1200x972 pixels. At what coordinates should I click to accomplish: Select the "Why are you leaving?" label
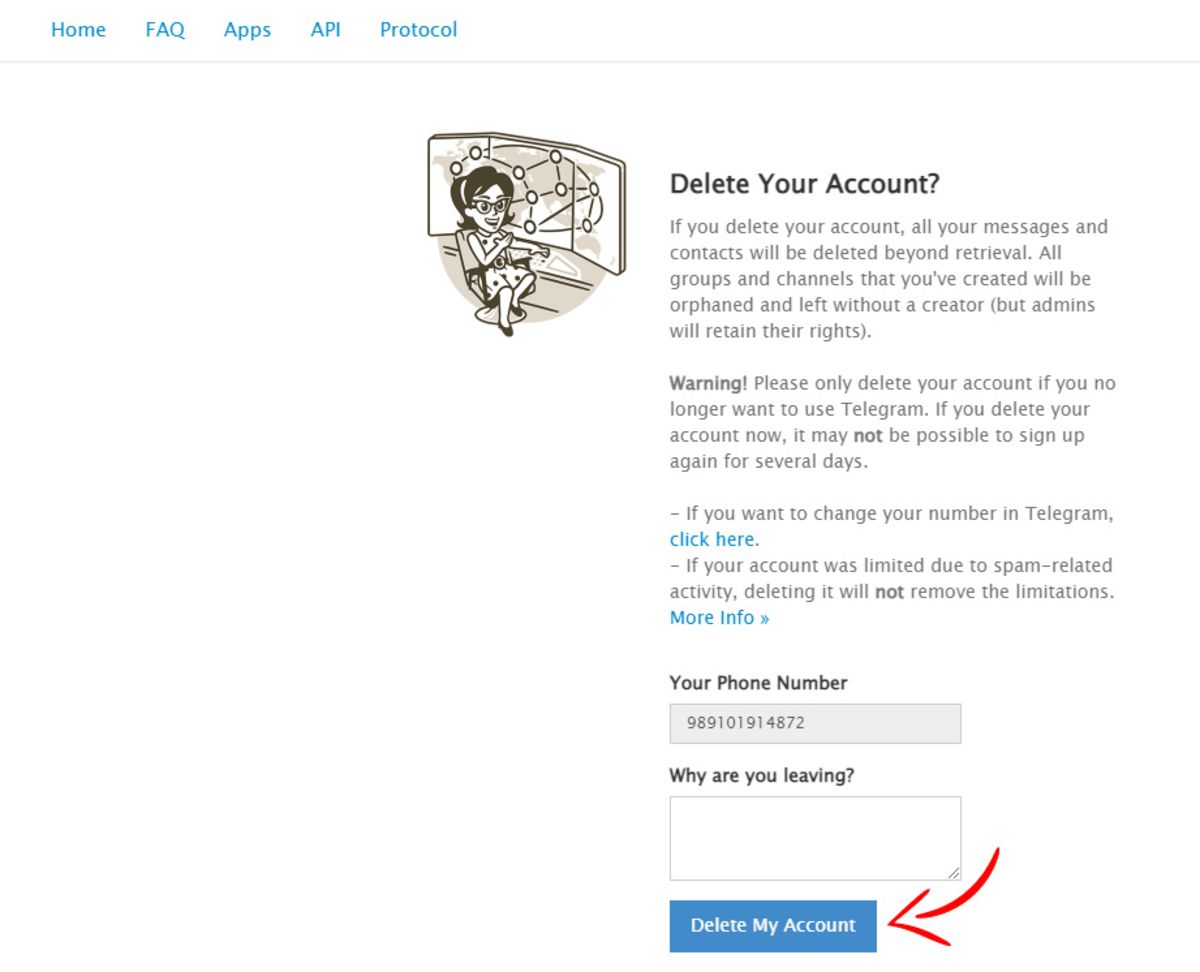(761, 775)
